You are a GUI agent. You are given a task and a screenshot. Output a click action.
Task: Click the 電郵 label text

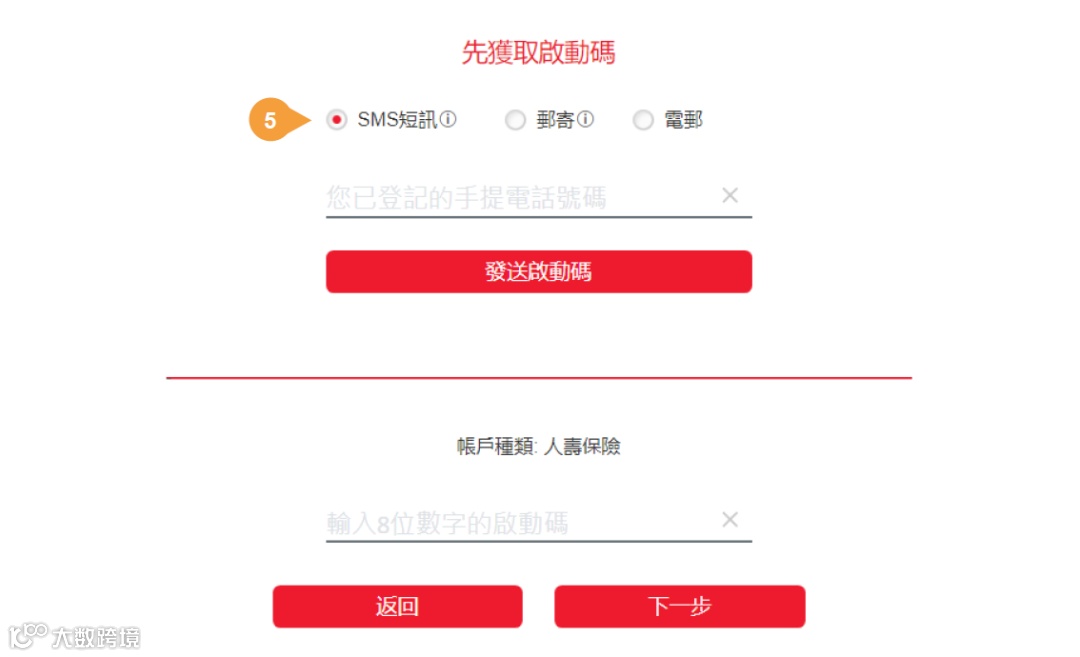[683, 120]
